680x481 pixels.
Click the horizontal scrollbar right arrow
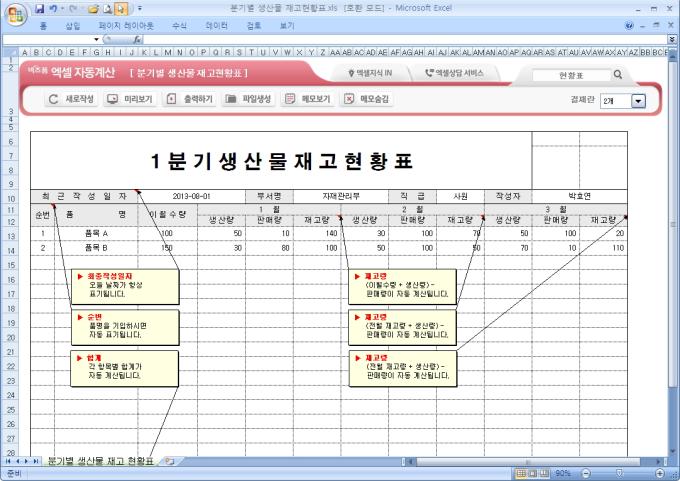coord(659,462)
